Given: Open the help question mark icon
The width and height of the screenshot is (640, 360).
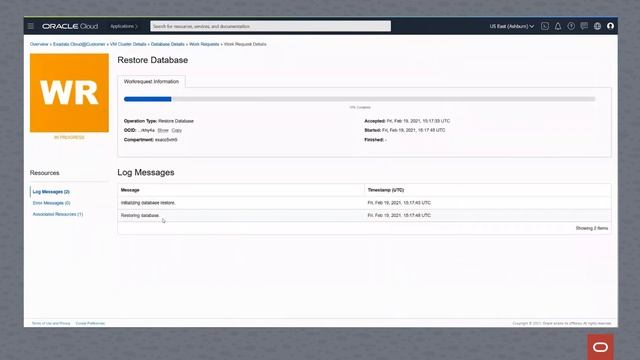Looking at the screenshot, I should click(x=571, y=26).
